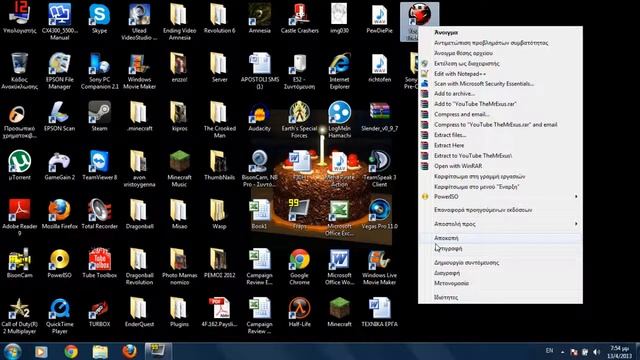Click the Total Recorder icon
Viewport: 640px width, 360px height.
pos(100,211)
